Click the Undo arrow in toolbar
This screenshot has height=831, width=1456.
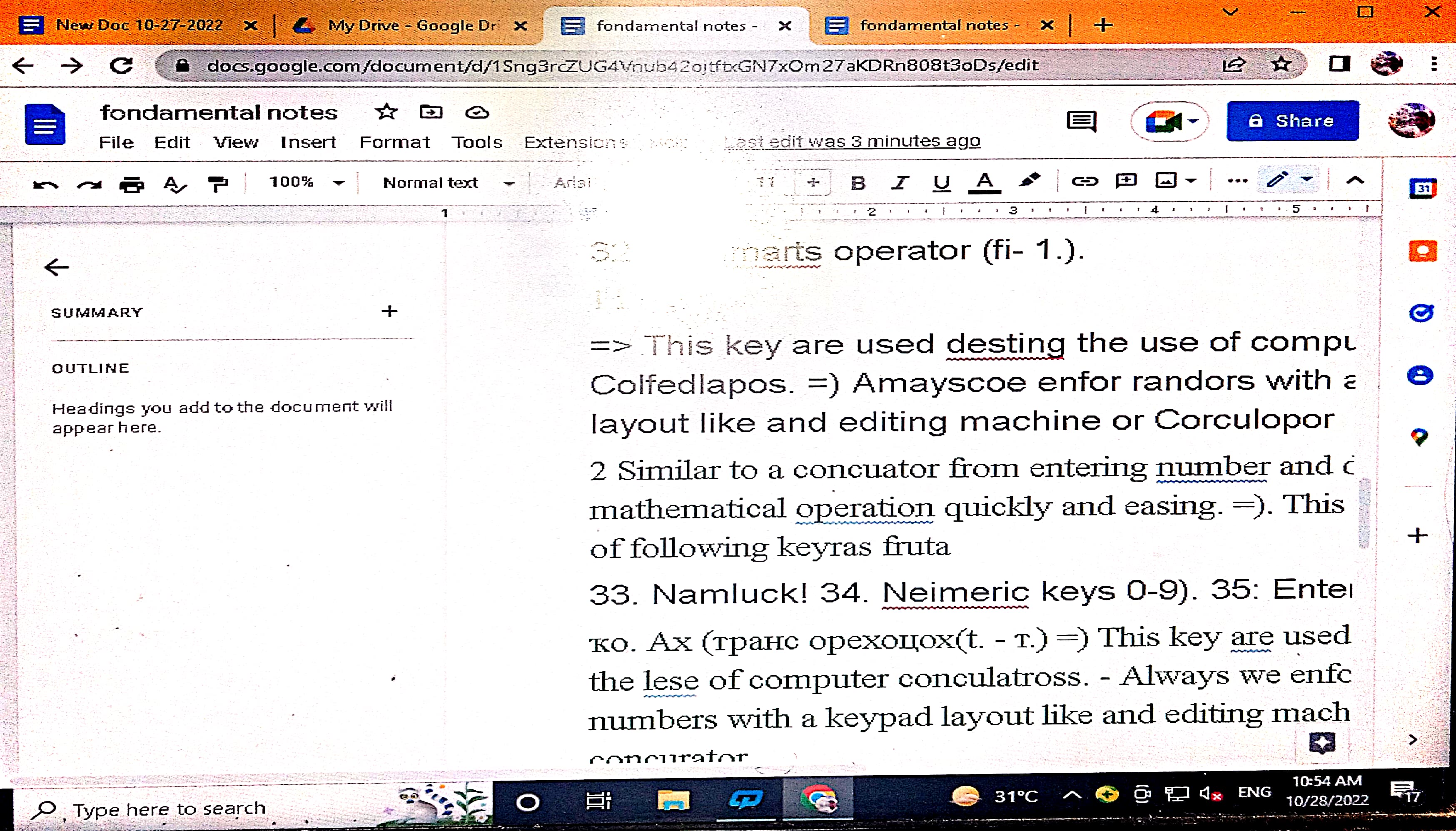[x=45, y=184]
